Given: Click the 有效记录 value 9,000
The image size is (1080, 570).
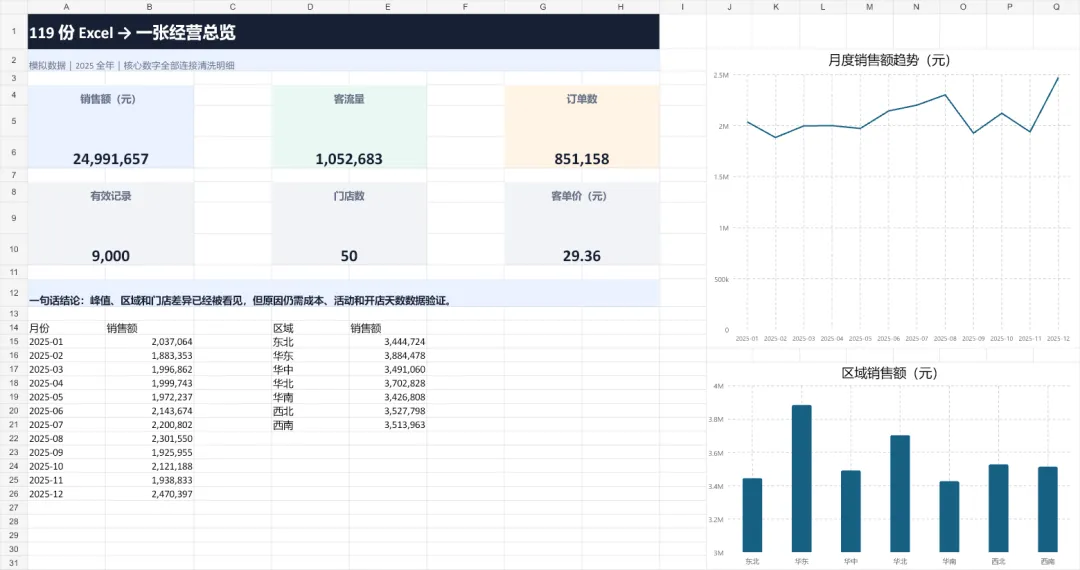Looking at the screenshot, I should tap(111, 256).
